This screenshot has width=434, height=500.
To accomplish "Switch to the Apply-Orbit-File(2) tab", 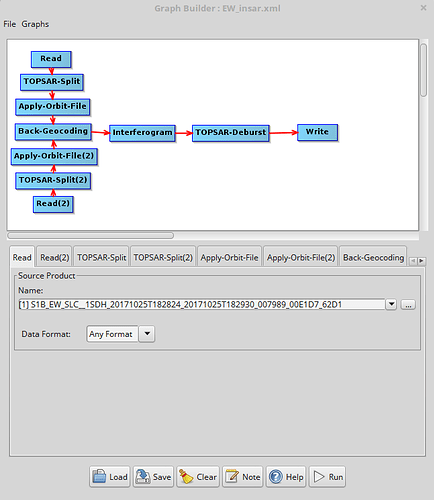I will pos(301,257).
